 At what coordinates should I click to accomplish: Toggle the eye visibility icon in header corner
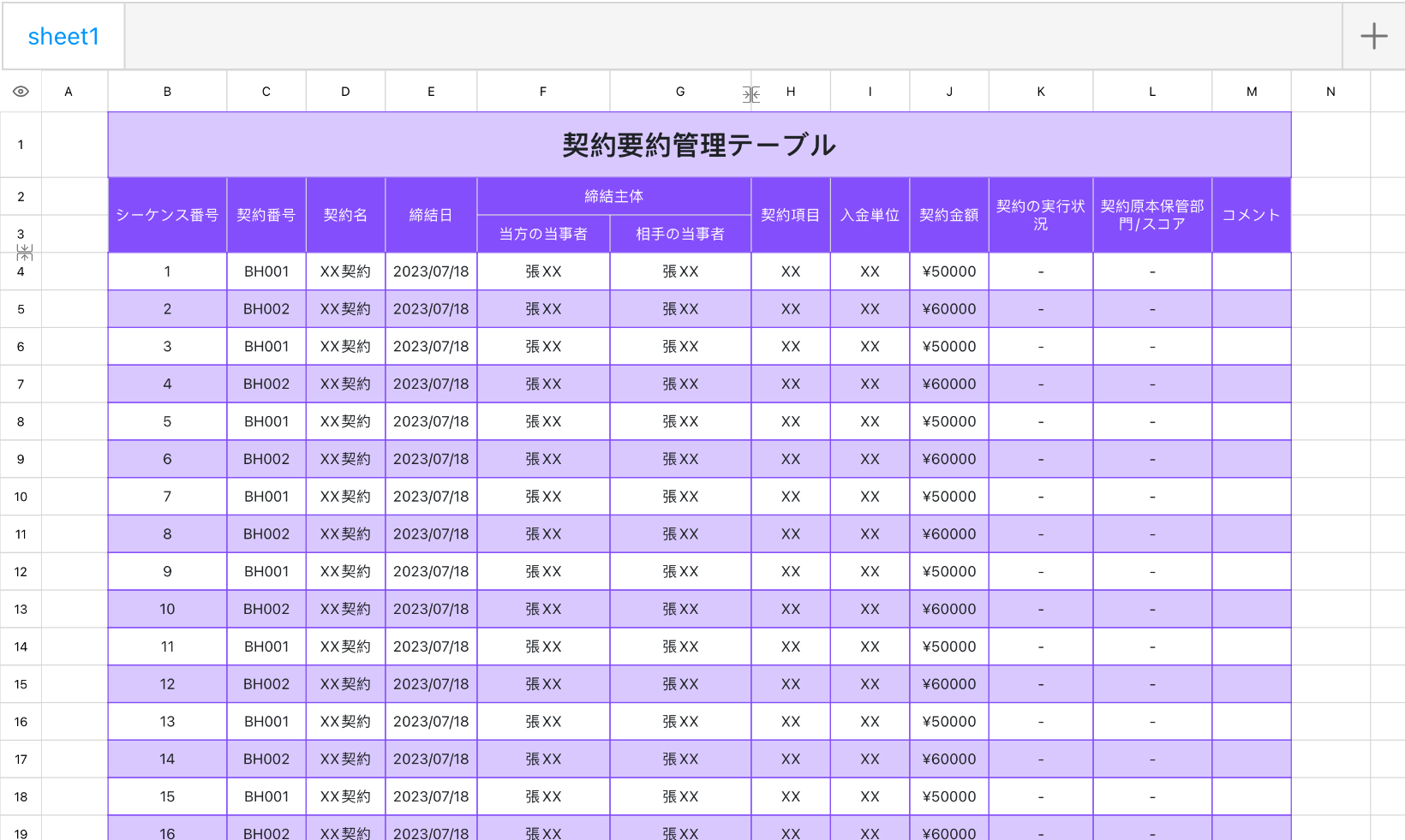point(21,92)
